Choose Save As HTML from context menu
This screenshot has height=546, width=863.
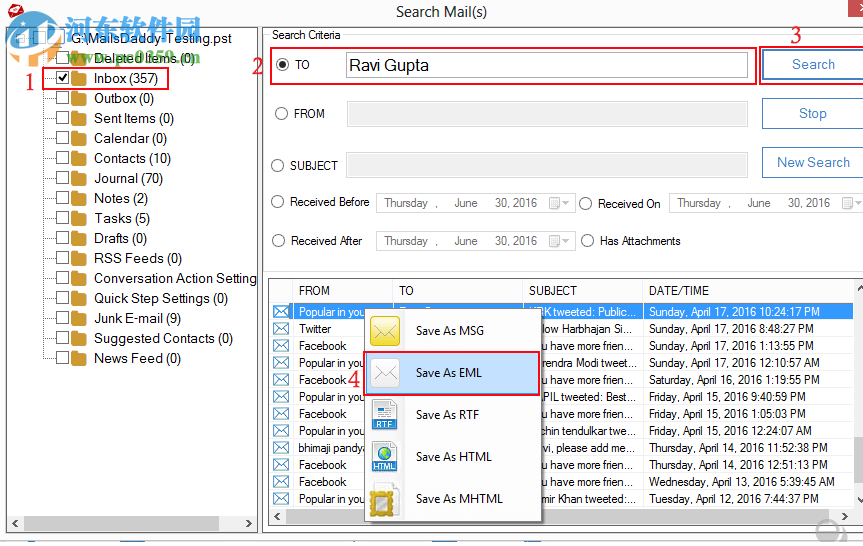(x=452, y=457)
